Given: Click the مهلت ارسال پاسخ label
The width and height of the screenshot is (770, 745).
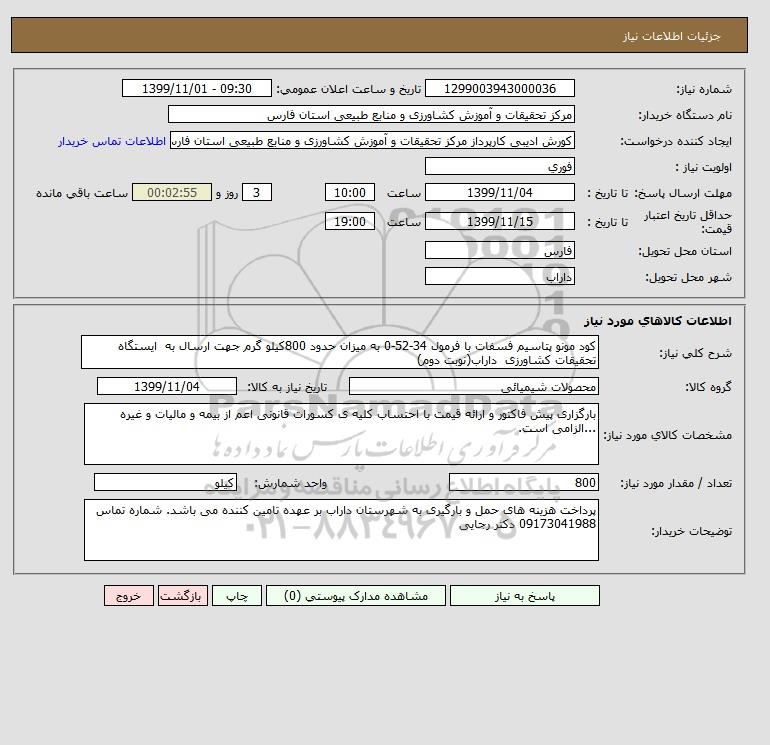Looking at the screenshot, I should point(683,193).
